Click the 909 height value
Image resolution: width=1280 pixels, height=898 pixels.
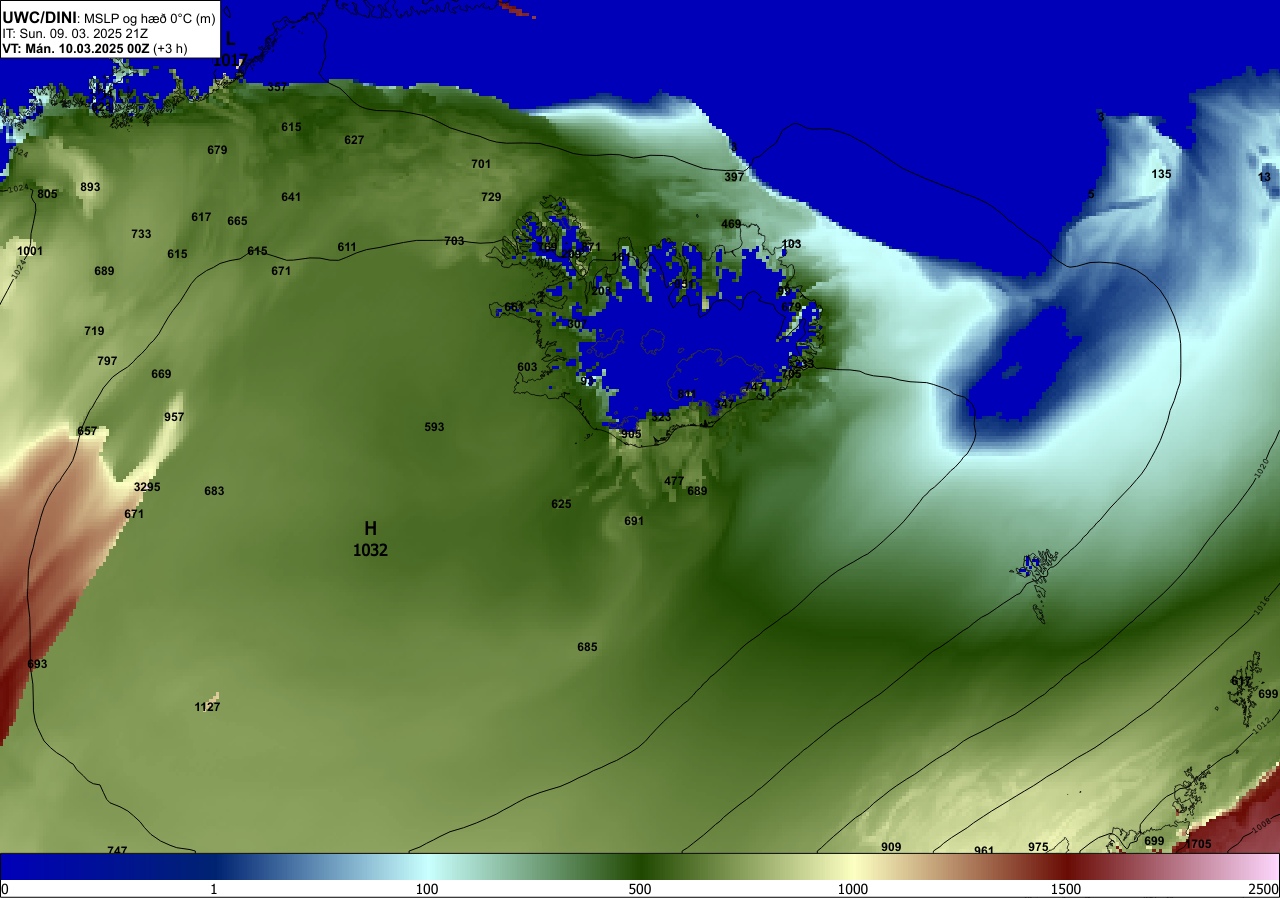(x=891, y=847)
